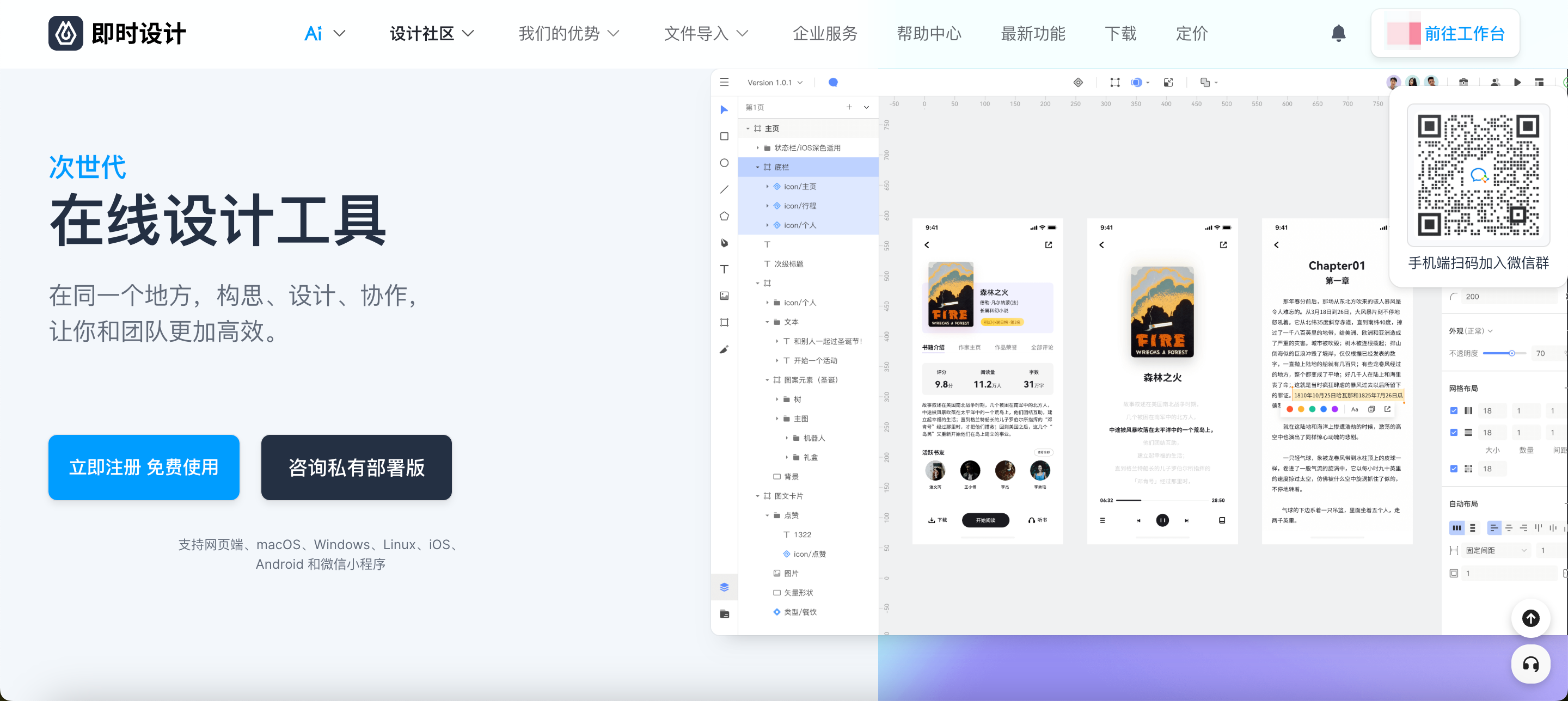Click audio progress bar in mockup

[1162, 500]
